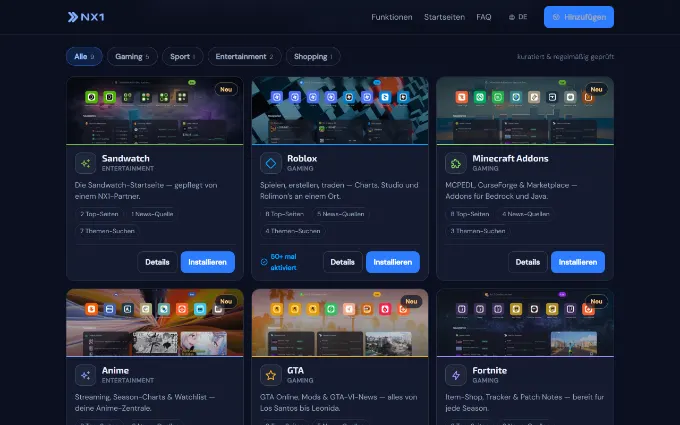Viewport: 680px width, 425px height.
Task: Click the GTA star icon
Action: pyautogui.click(x=271, y=375)
